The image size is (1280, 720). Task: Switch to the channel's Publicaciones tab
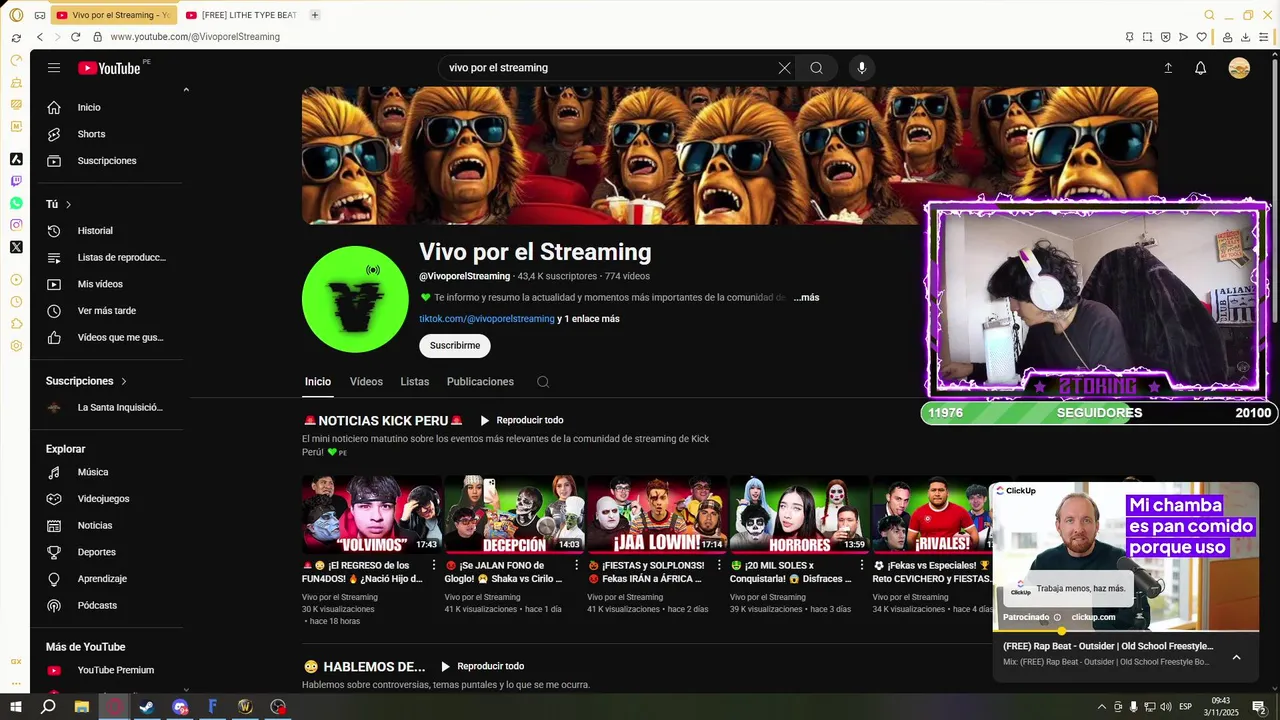(x=480, y=382)
